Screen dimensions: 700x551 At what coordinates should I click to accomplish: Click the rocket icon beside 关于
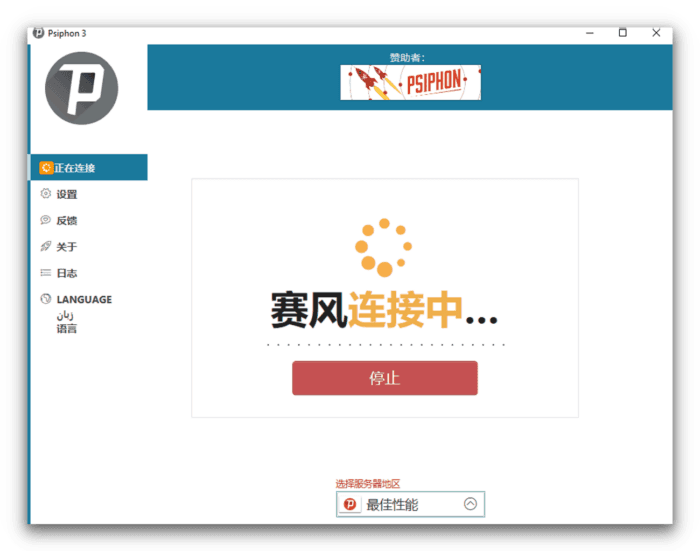coord(45,246)
